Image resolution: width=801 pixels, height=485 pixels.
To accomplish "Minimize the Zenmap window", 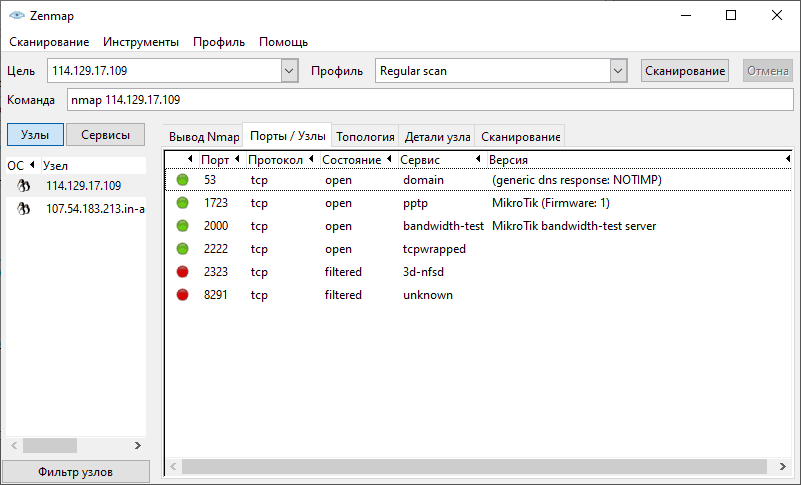I will (x=686, y=15).
